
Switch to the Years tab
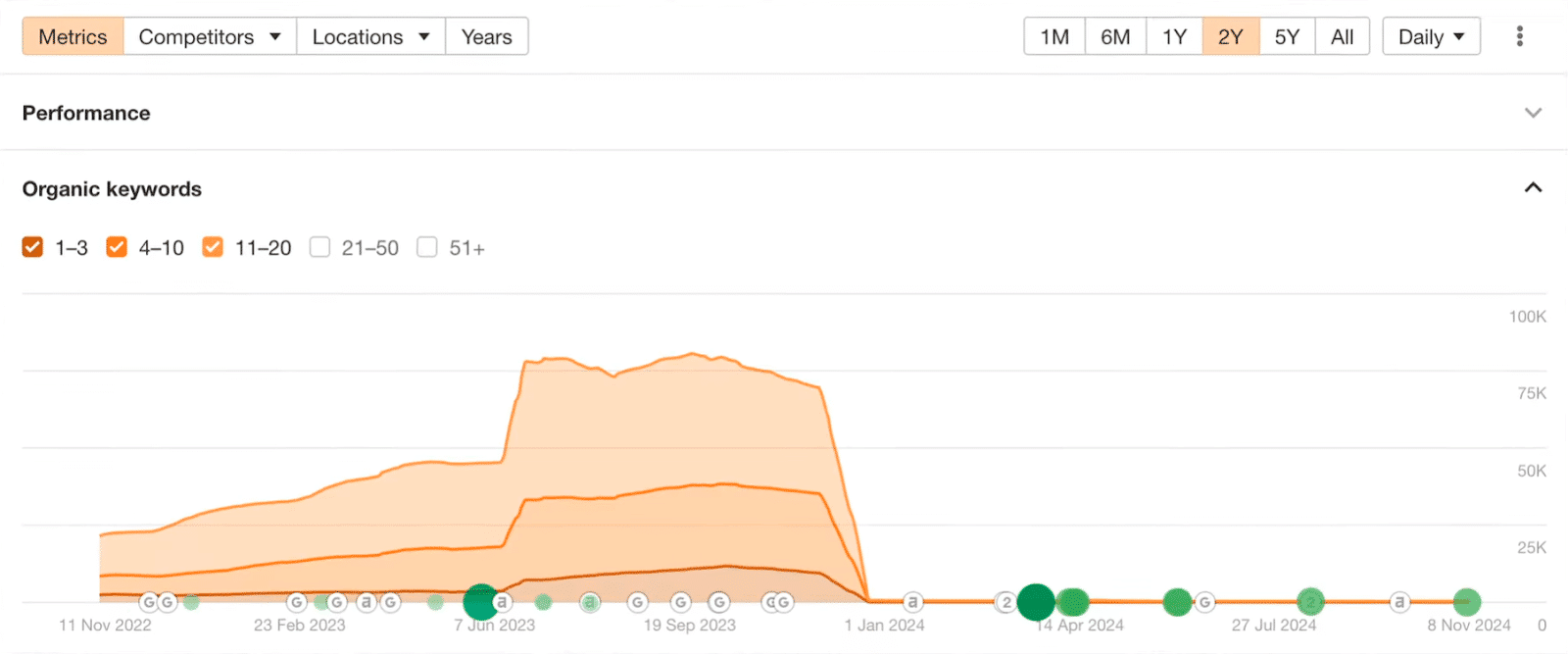pyautogui.click(x=486, y=37)
